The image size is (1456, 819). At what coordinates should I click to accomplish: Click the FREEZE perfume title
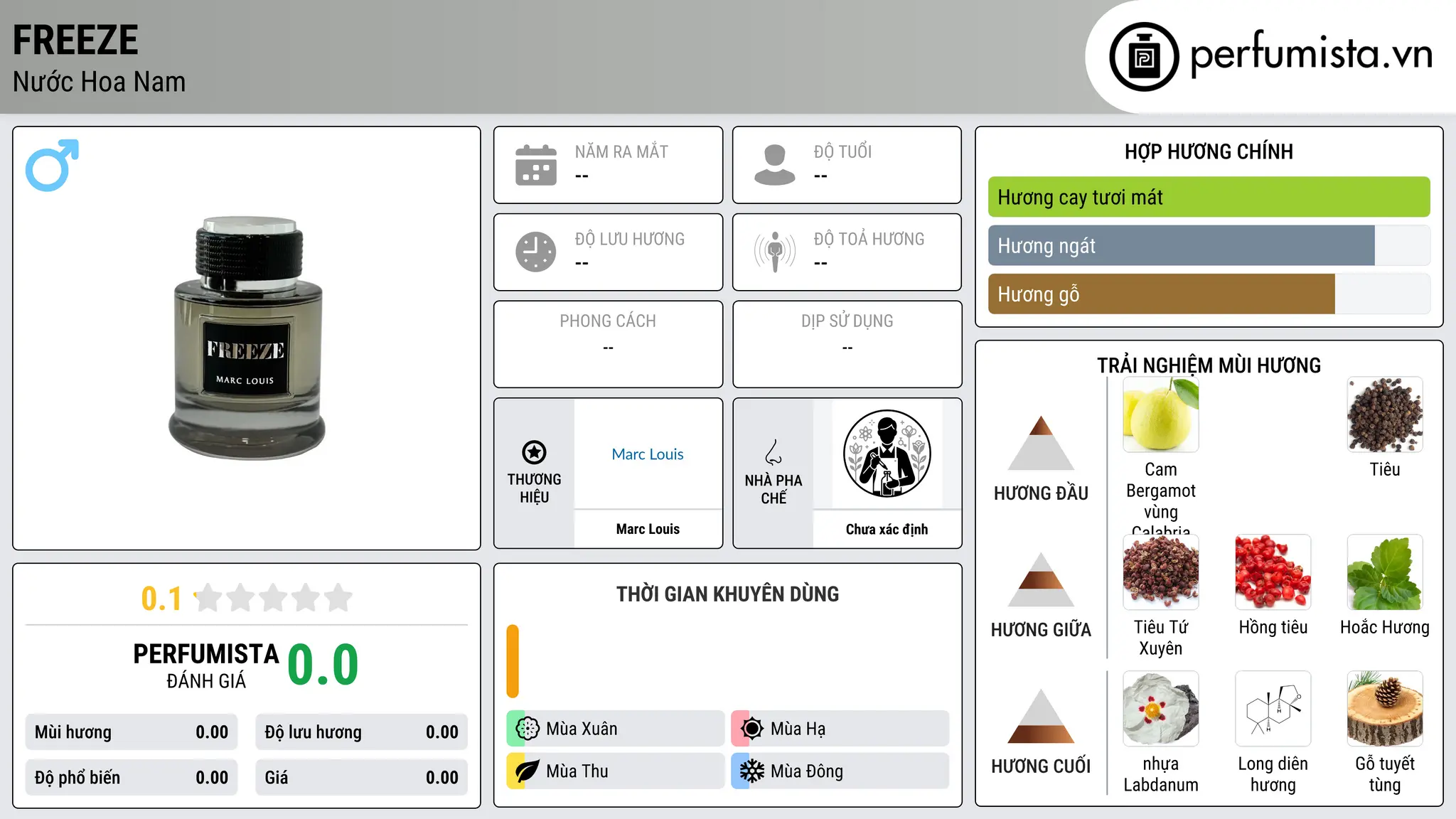tap(75, 40)
